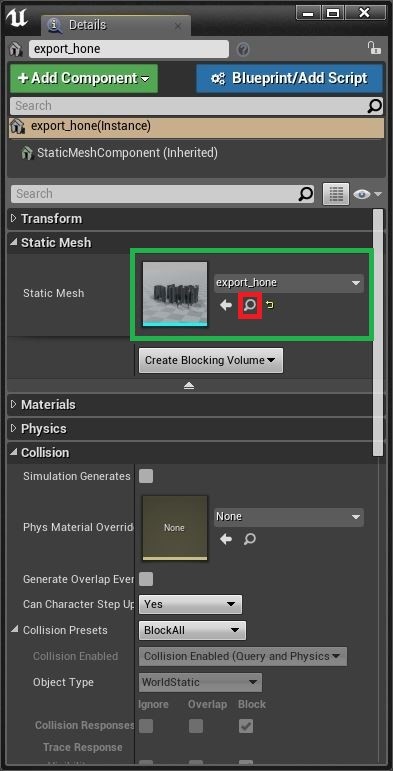
Task: Expand the Materials section
Action: point(14,404)
